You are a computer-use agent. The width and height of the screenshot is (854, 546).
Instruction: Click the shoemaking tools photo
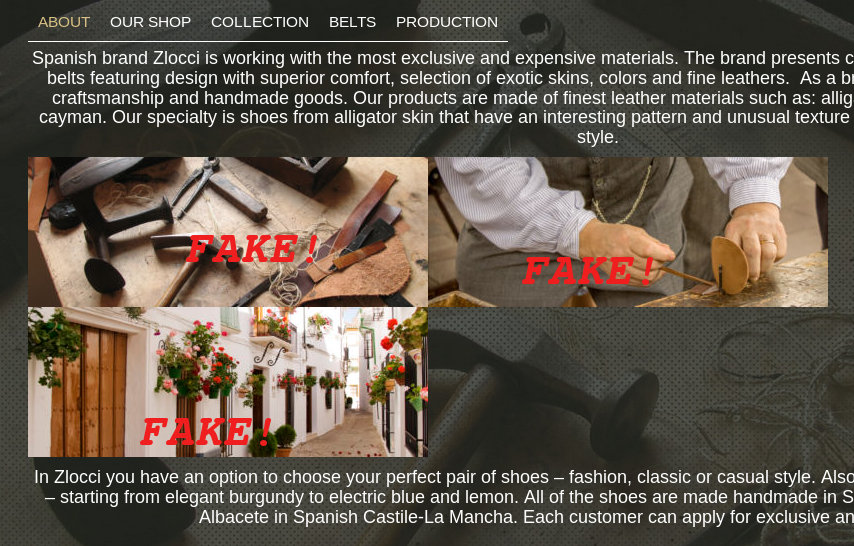228,232
